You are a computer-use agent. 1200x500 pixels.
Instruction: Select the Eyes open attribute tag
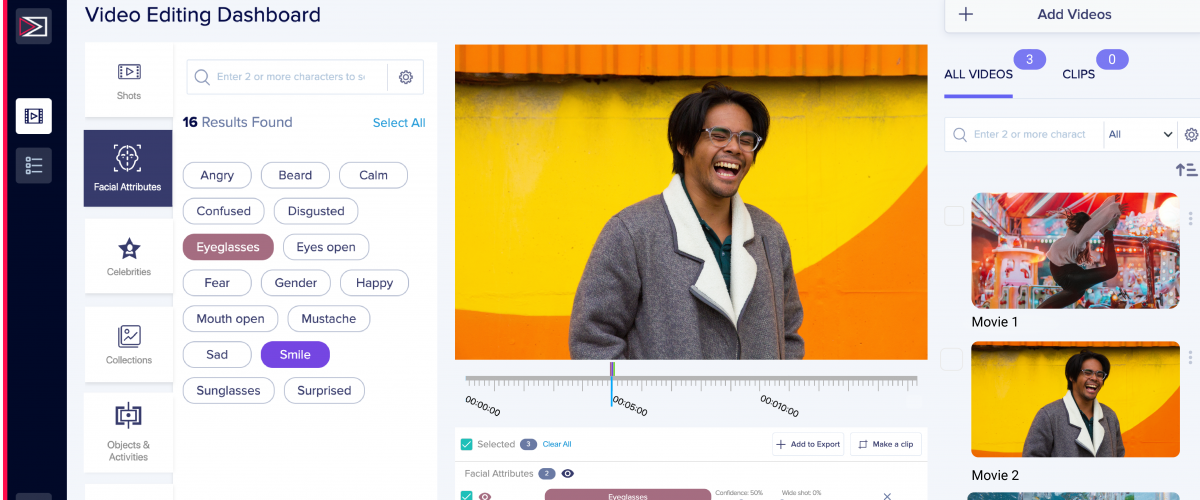click(x=326, y=247)
